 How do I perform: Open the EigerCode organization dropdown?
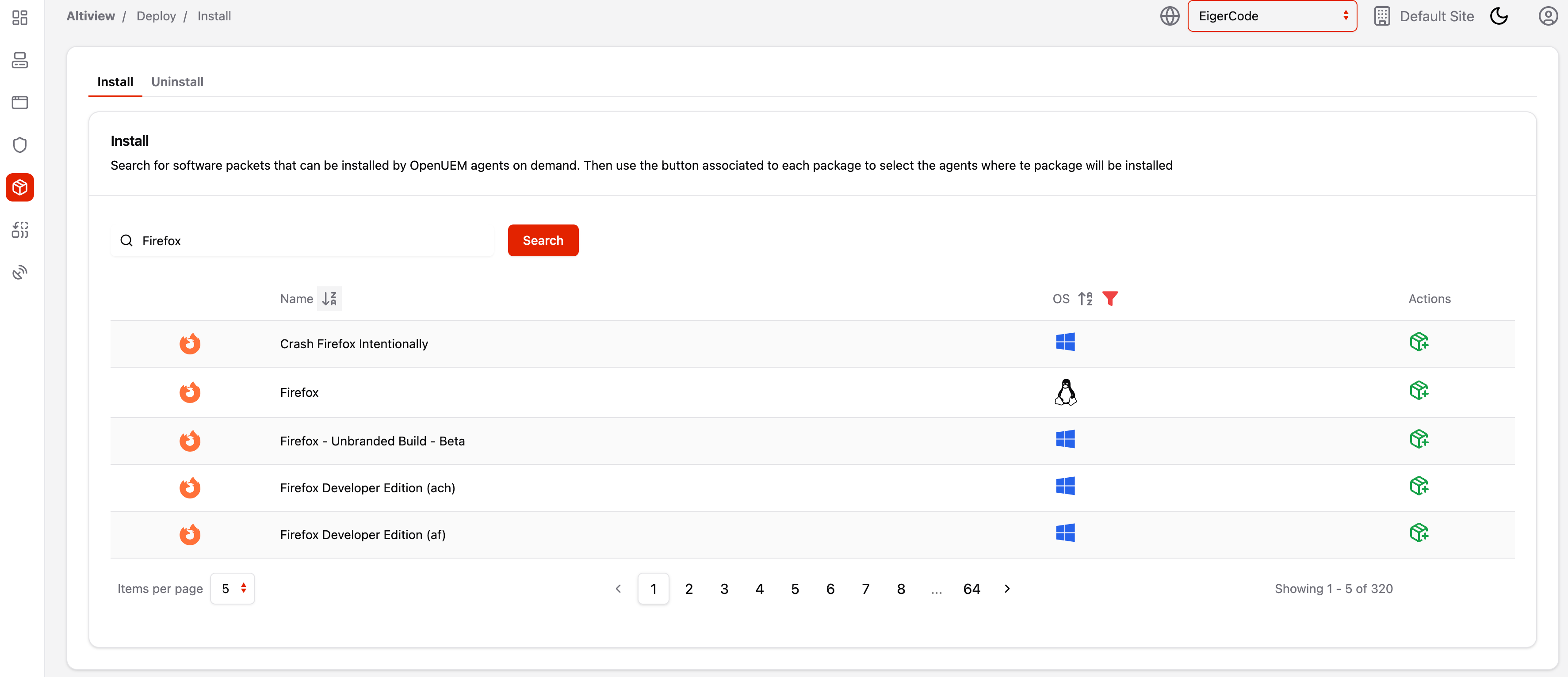[1272, 16]
